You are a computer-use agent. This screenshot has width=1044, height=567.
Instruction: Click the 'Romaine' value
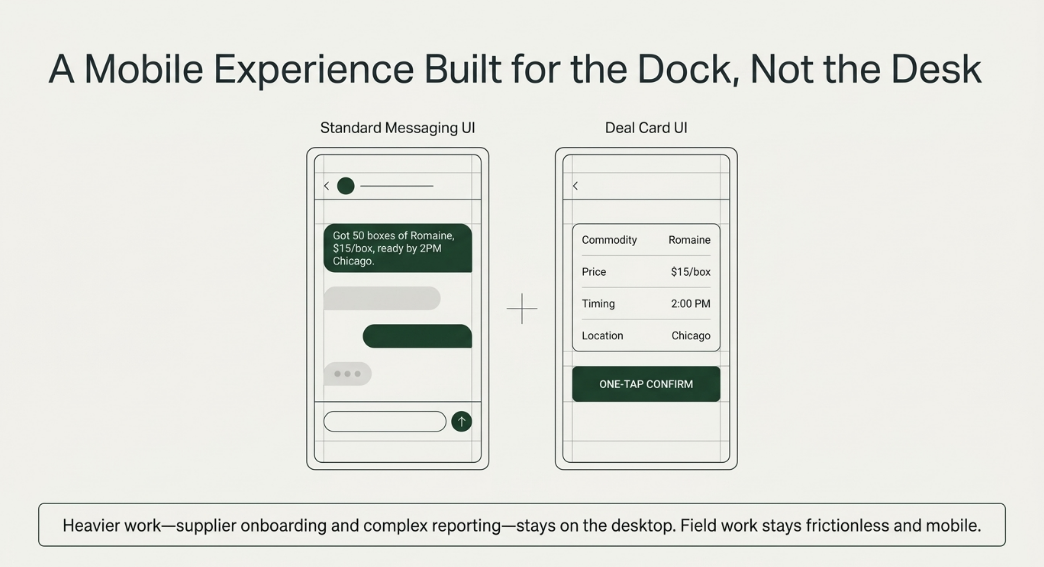coord(689,240)
